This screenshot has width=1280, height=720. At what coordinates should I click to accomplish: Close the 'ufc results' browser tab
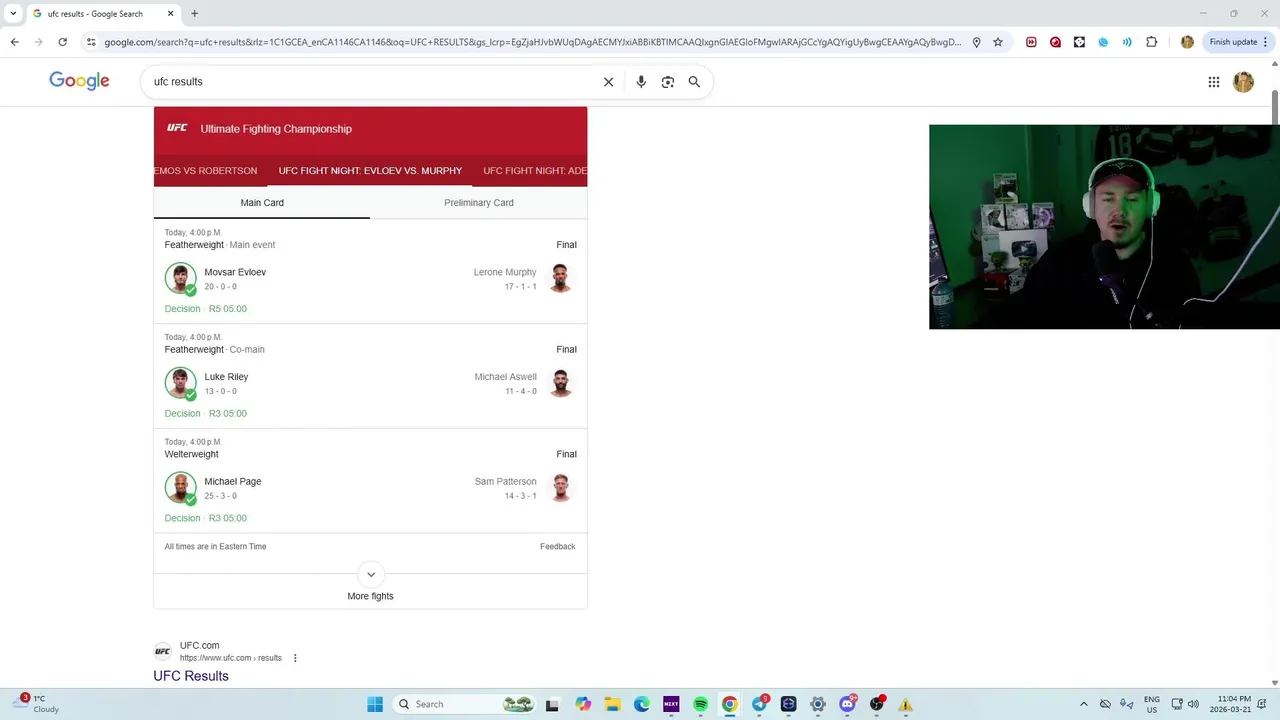(x=171, y=14)
